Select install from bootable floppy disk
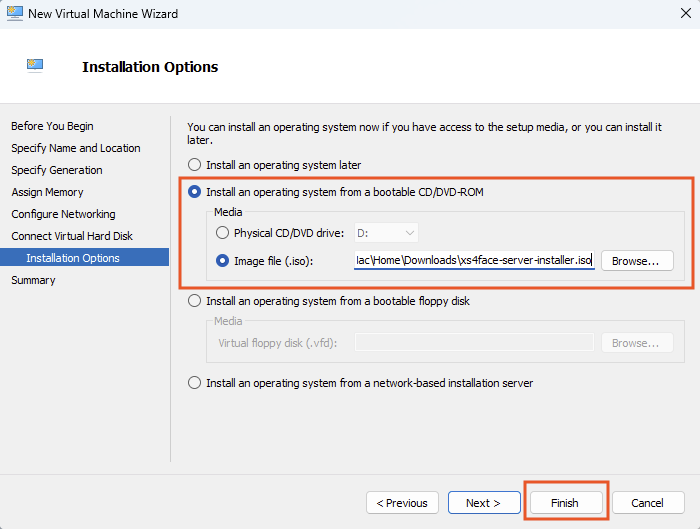 [194, 301]
